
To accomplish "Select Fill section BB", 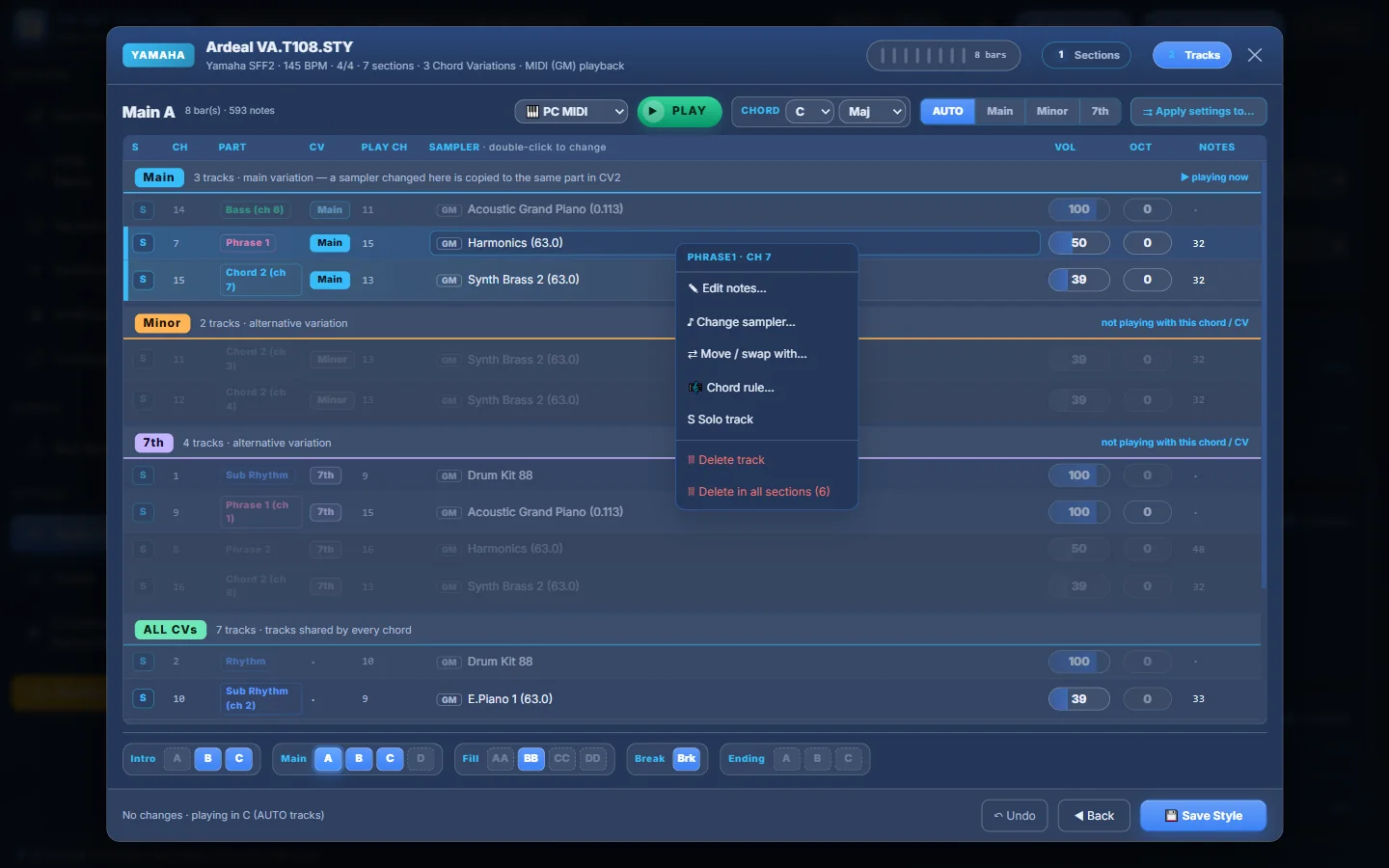I will [531, 759].
